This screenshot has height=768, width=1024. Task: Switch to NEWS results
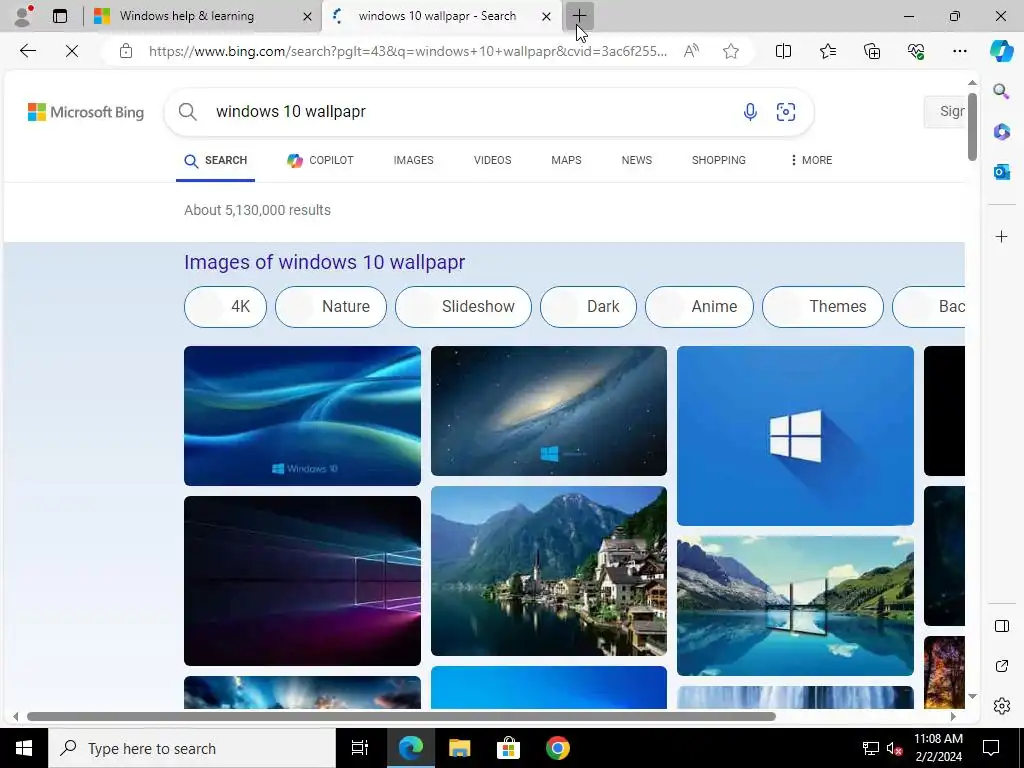click(x=637, y=161)
